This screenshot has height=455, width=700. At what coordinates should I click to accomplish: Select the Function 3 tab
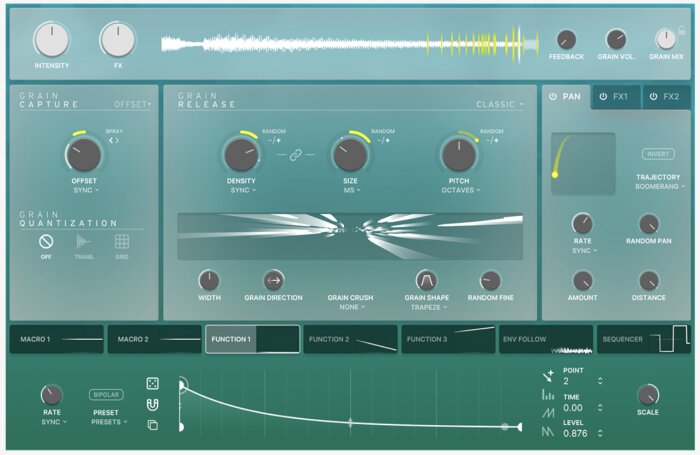[x=448, y=339]
